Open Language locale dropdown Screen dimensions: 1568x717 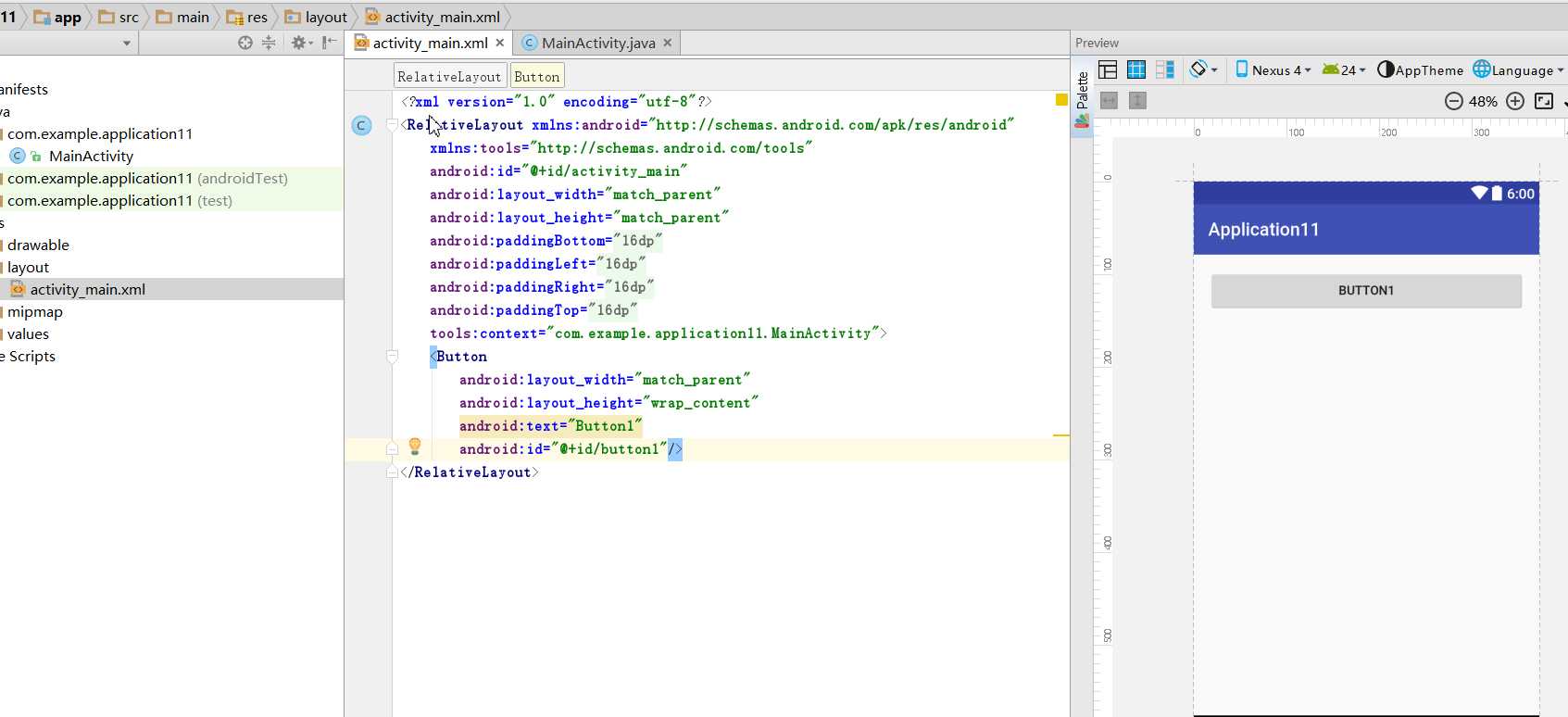1518,69
